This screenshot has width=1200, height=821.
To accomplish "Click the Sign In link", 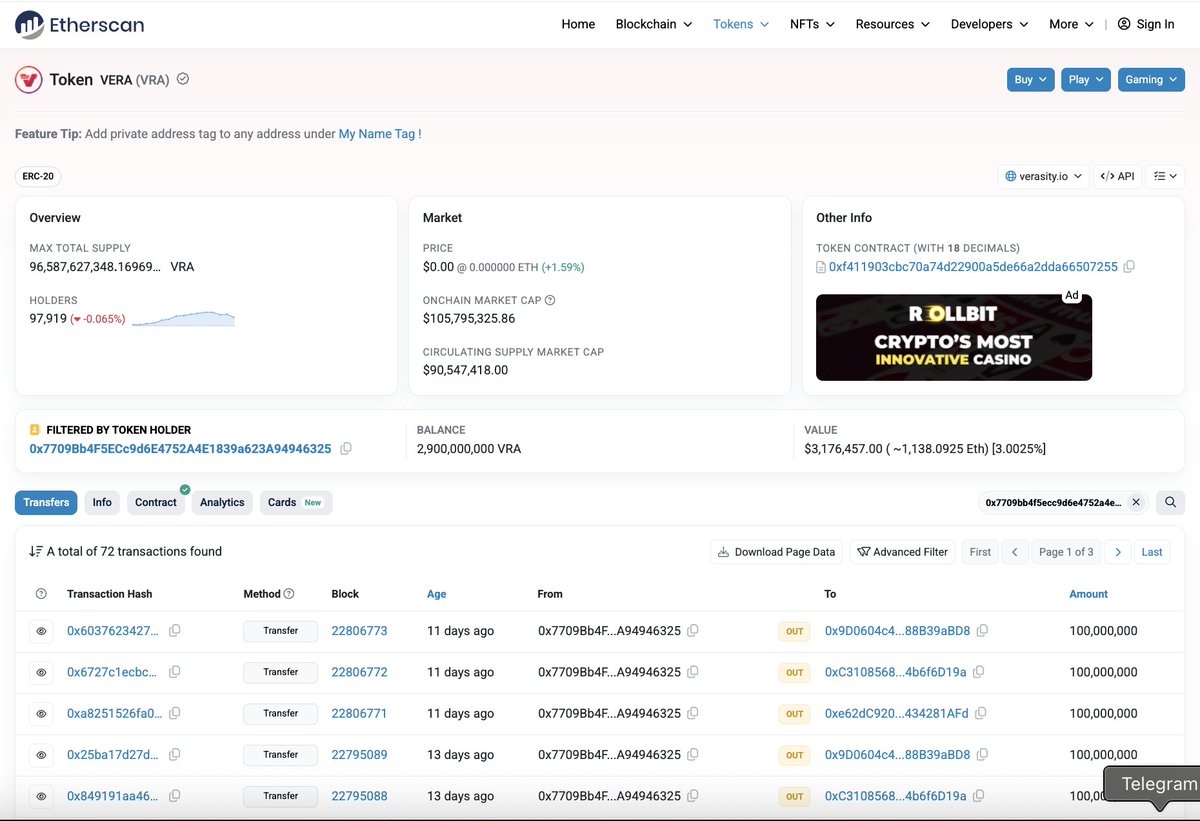I will tap(1146, 24).
